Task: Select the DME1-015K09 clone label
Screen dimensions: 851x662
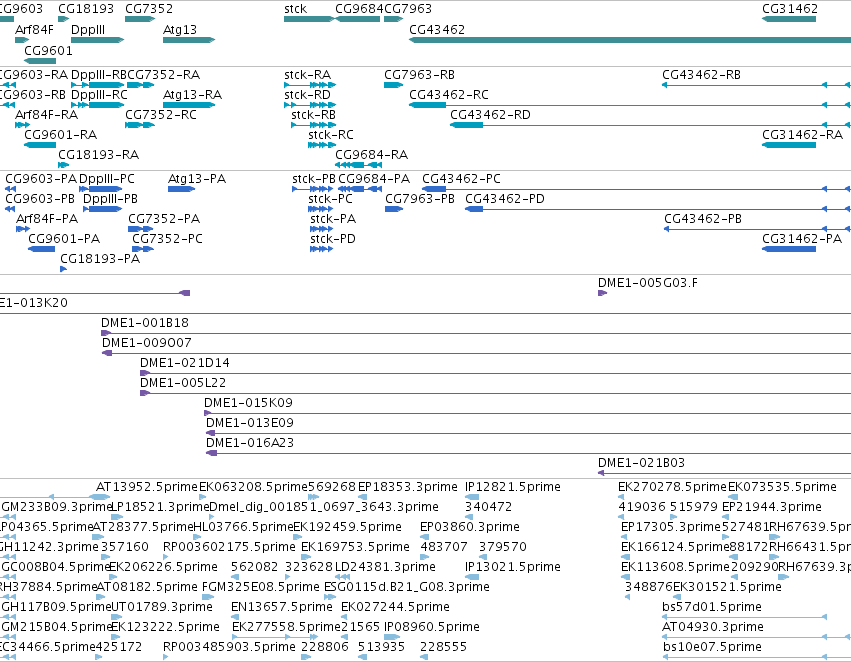Action: (x=248, y=403)
